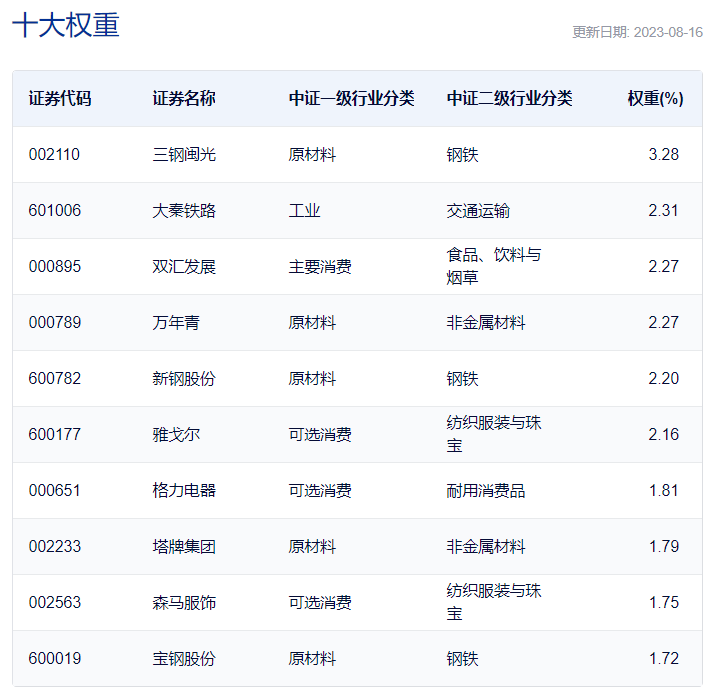Click stock name 格力电器
Image resolution: width=711 pixels, height=695 pixels.
pos(184,491)
